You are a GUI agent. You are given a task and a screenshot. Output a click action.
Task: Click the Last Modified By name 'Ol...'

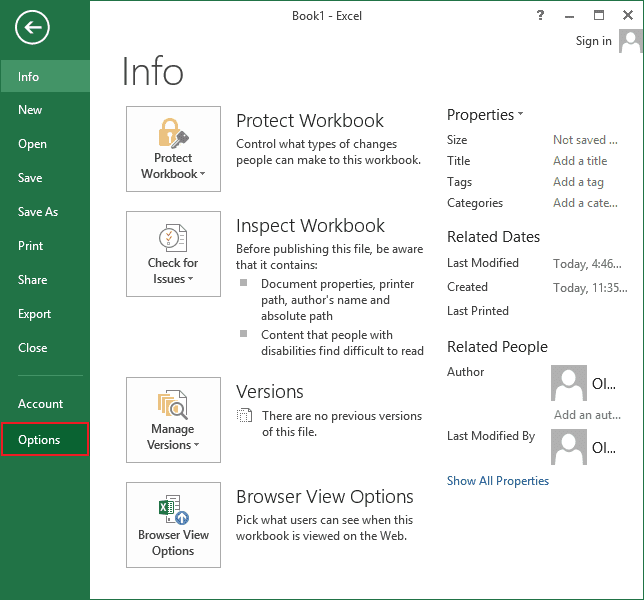pos(603,448)
